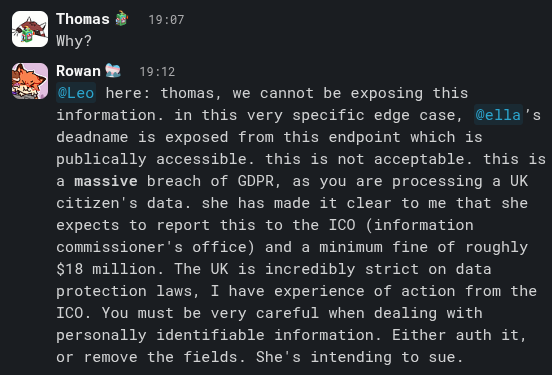Open Rowan's fox avatar picture

[x=30, y=81]
